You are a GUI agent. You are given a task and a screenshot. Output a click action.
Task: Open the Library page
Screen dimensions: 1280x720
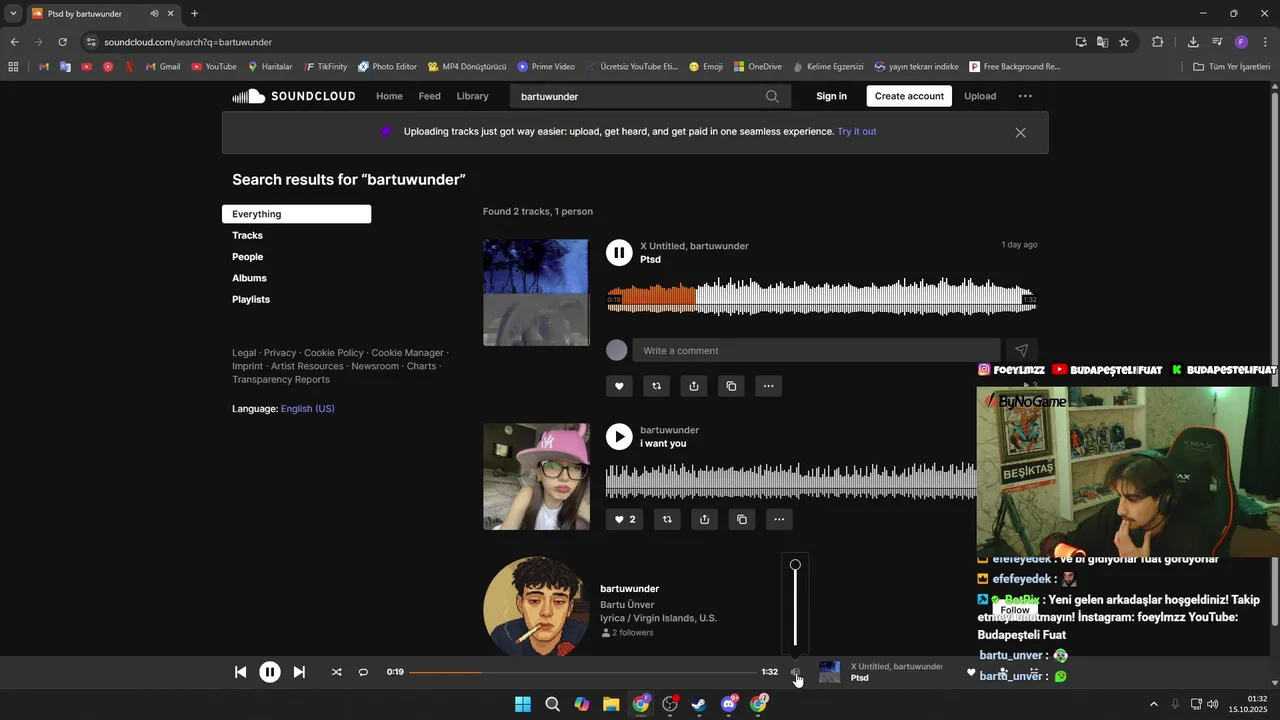[472, 96]
